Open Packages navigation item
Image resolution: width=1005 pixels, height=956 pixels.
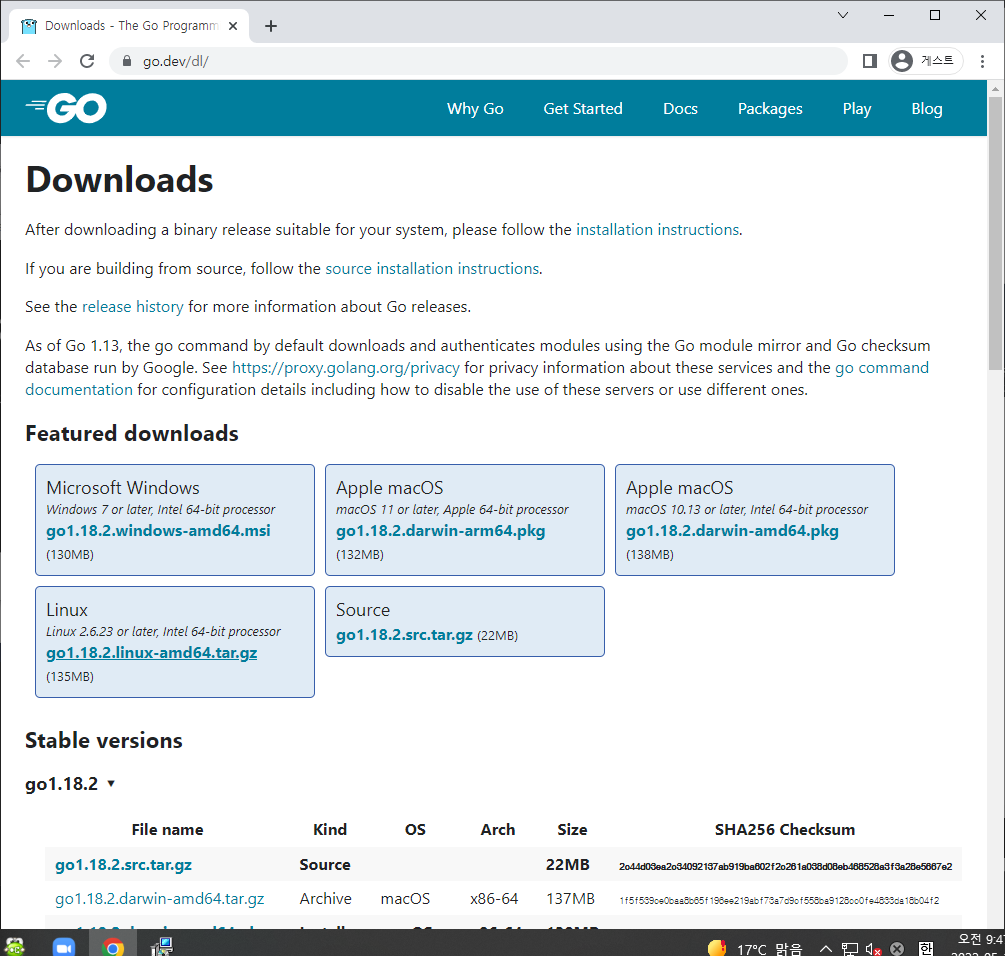tap(770, 108)
